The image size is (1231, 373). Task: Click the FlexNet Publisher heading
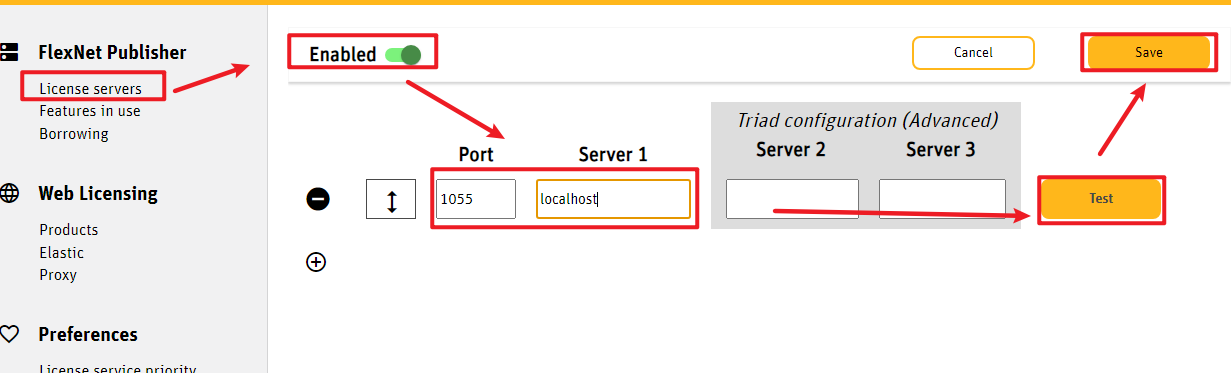112,52
